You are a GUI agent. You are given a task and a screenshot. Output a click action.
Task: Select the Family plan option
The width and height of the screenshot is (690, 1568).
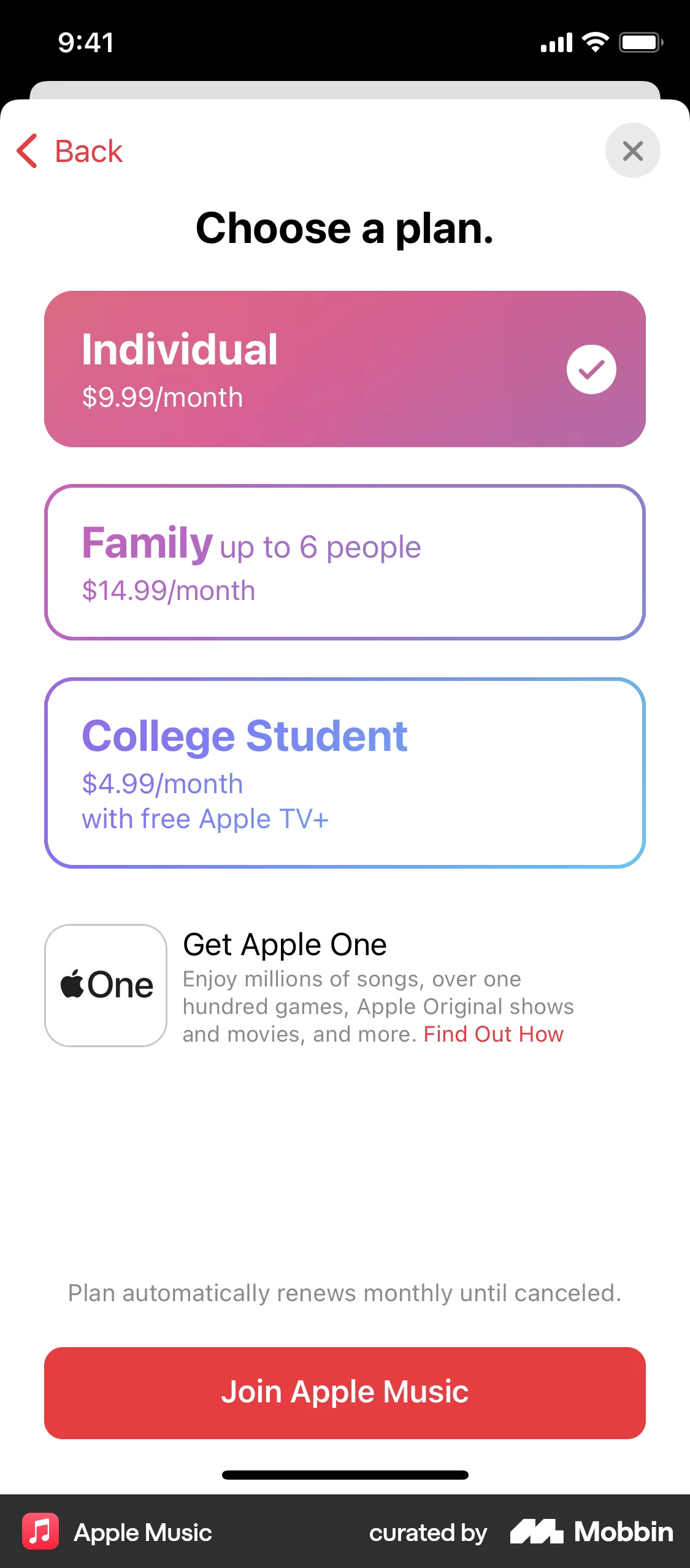pos(345,562)
